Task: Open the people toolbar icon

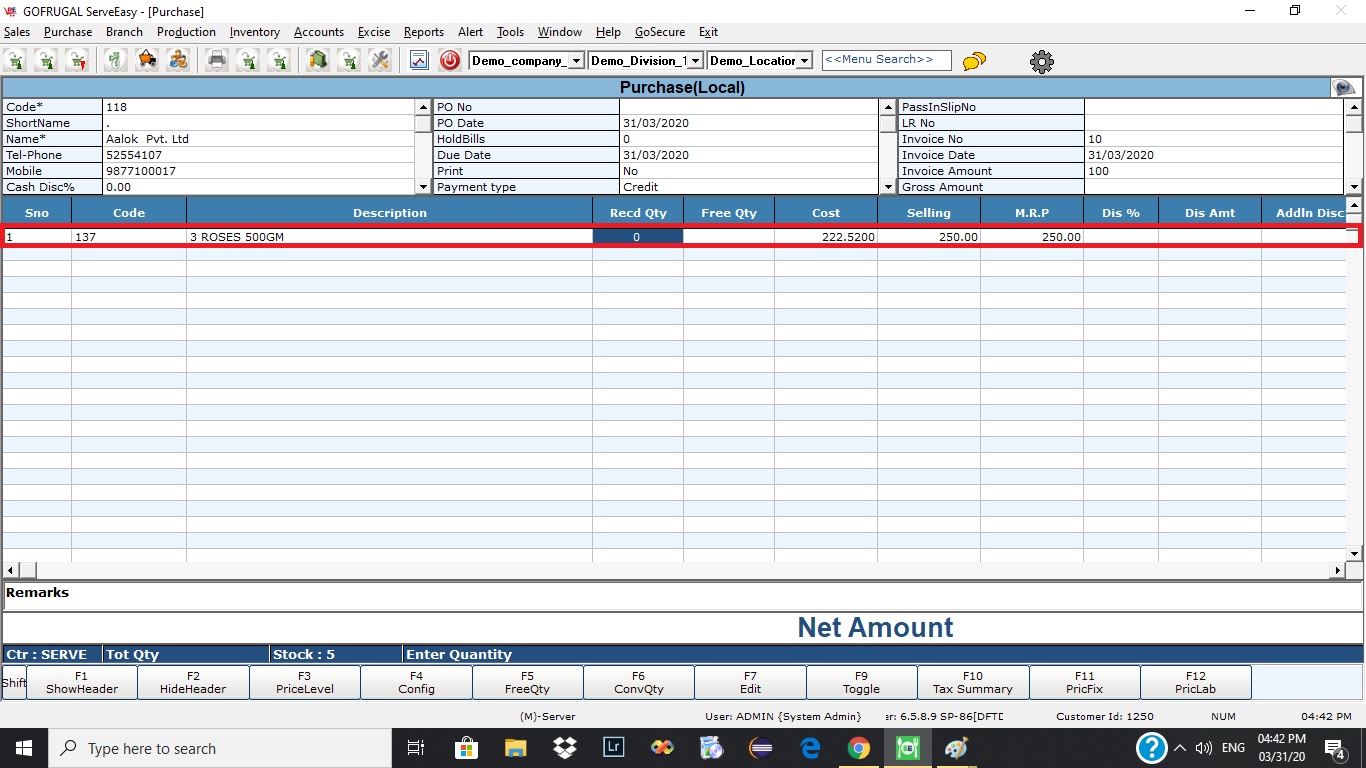Action: click(178, 60)
